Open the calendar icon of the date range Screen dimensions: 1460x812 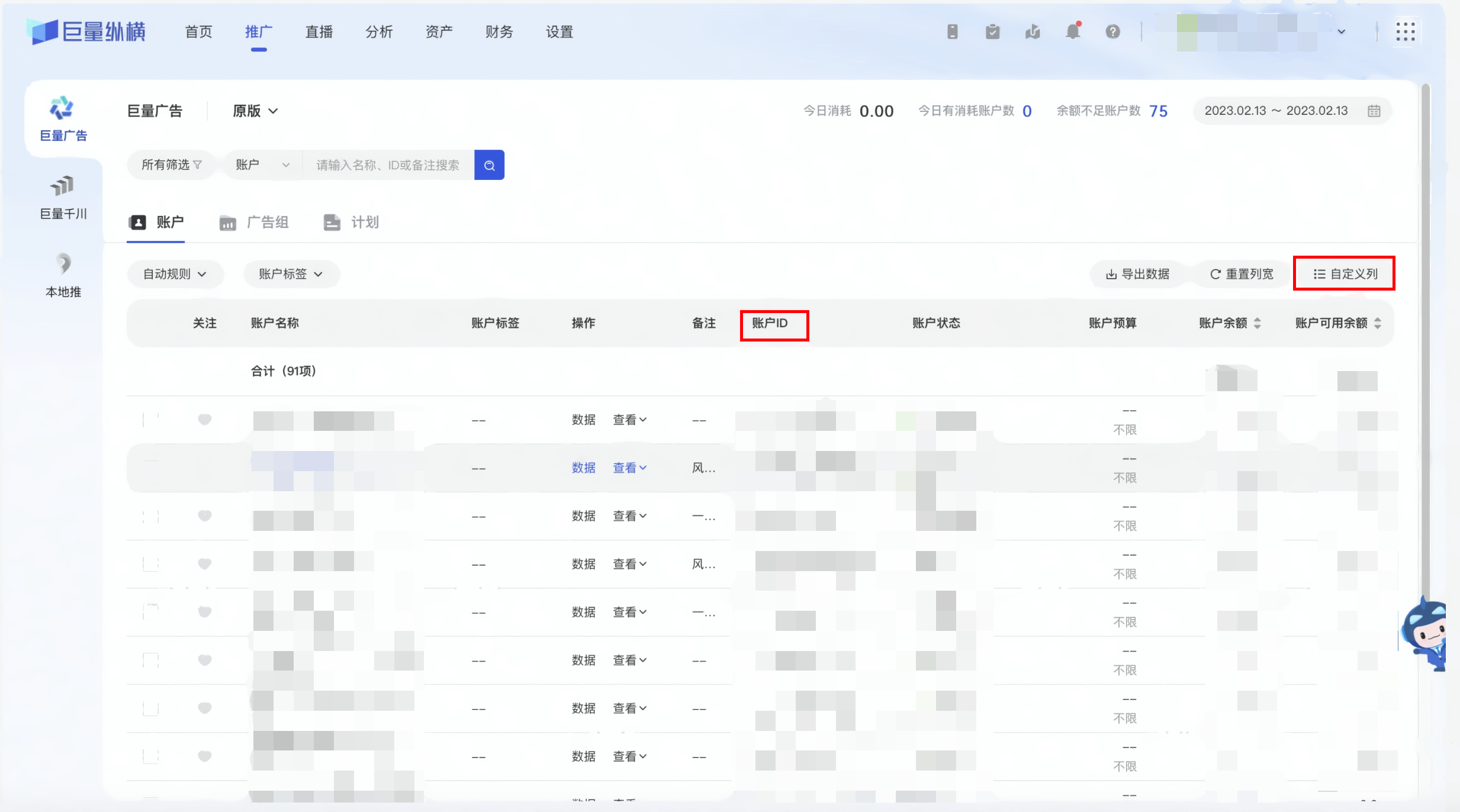pos(1374,111)
